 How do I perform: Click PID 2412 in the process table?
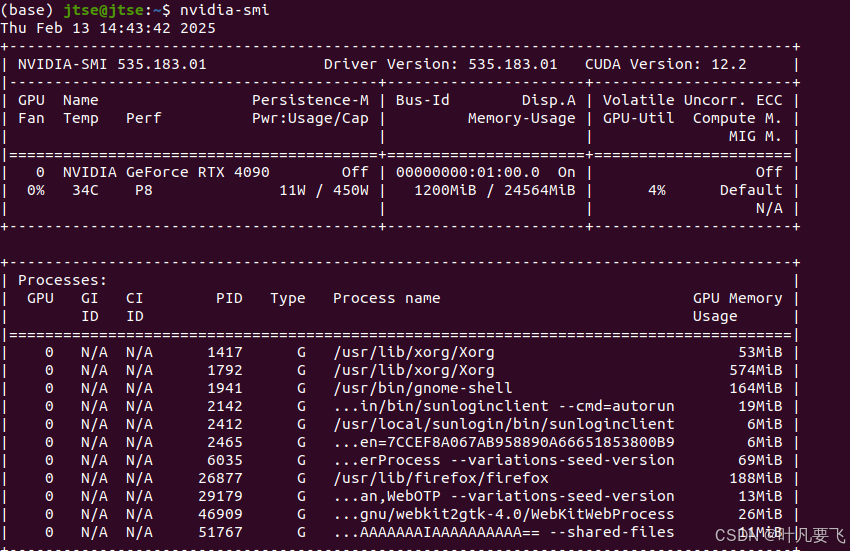coord(224,424)
